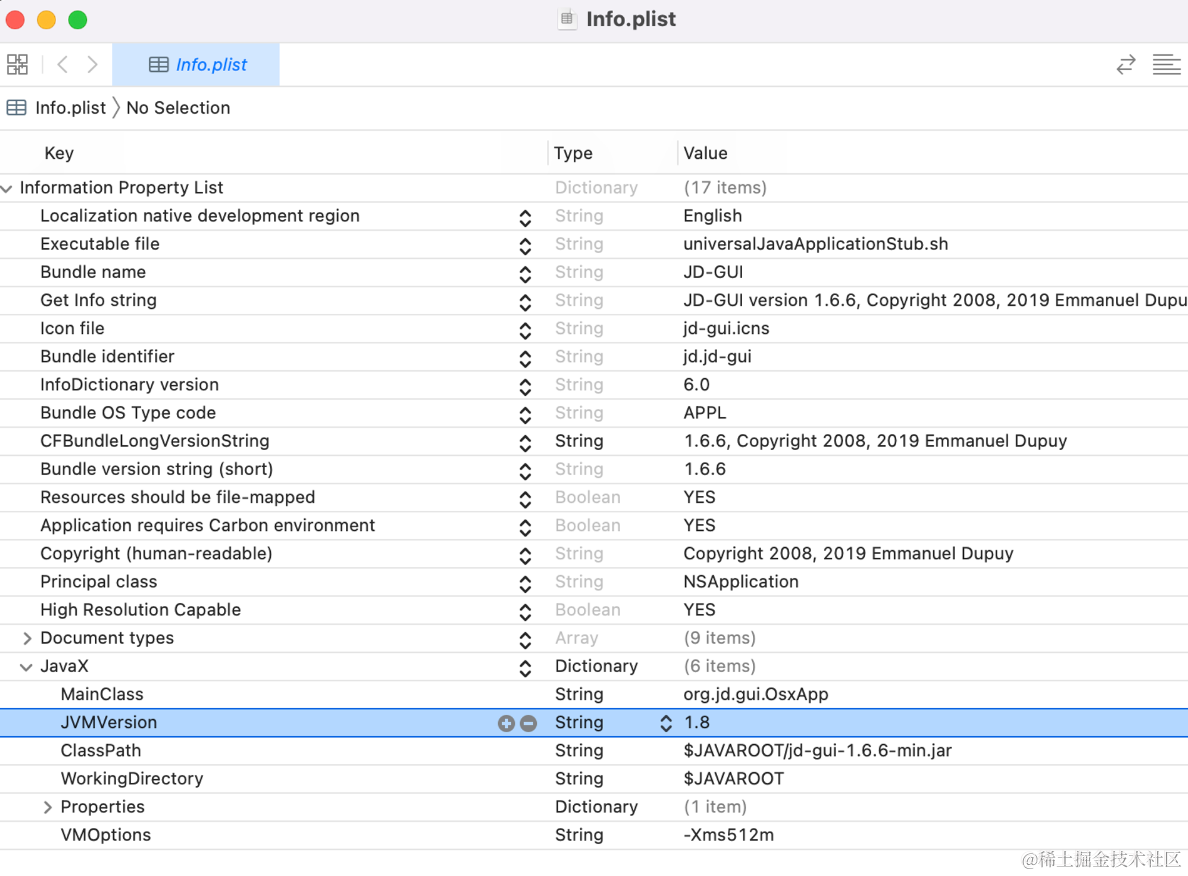Remove the JVMVersion row with minus
The height and width of the screenshot is (876, 1188).
click(x=529, y=724)
